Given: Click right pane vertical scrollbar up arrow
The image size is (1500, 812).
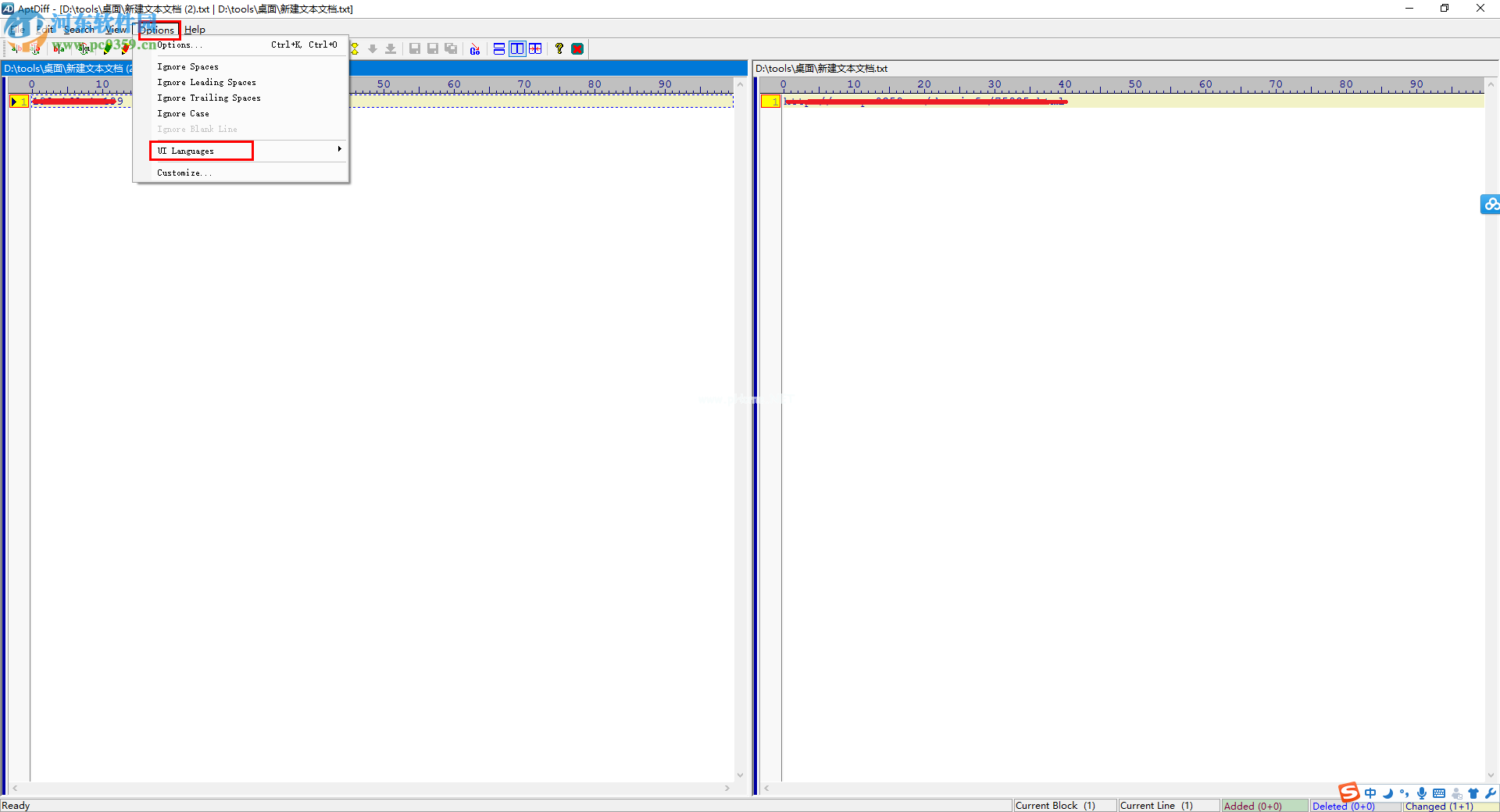Looking at the screenshot, I should click(1491, 84).
